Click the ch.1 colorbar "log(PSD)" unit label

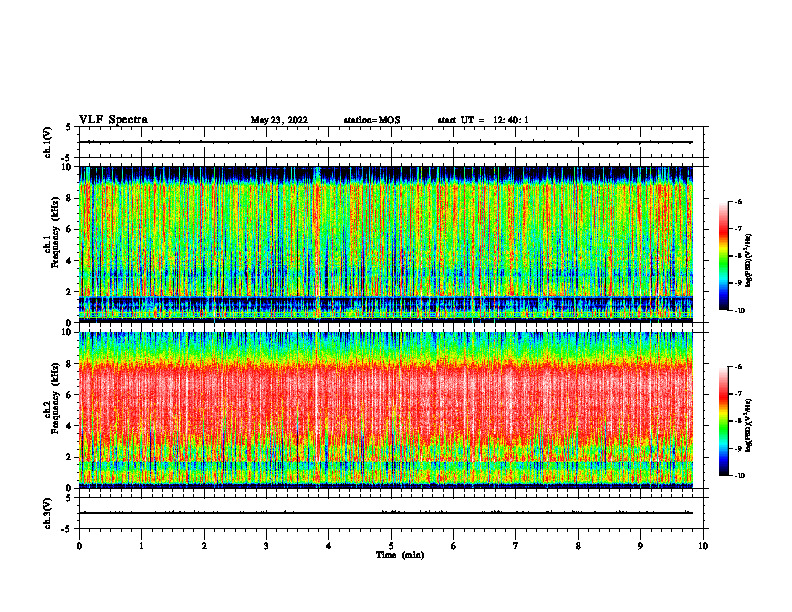pyautogui.click(x=749, y=260)
